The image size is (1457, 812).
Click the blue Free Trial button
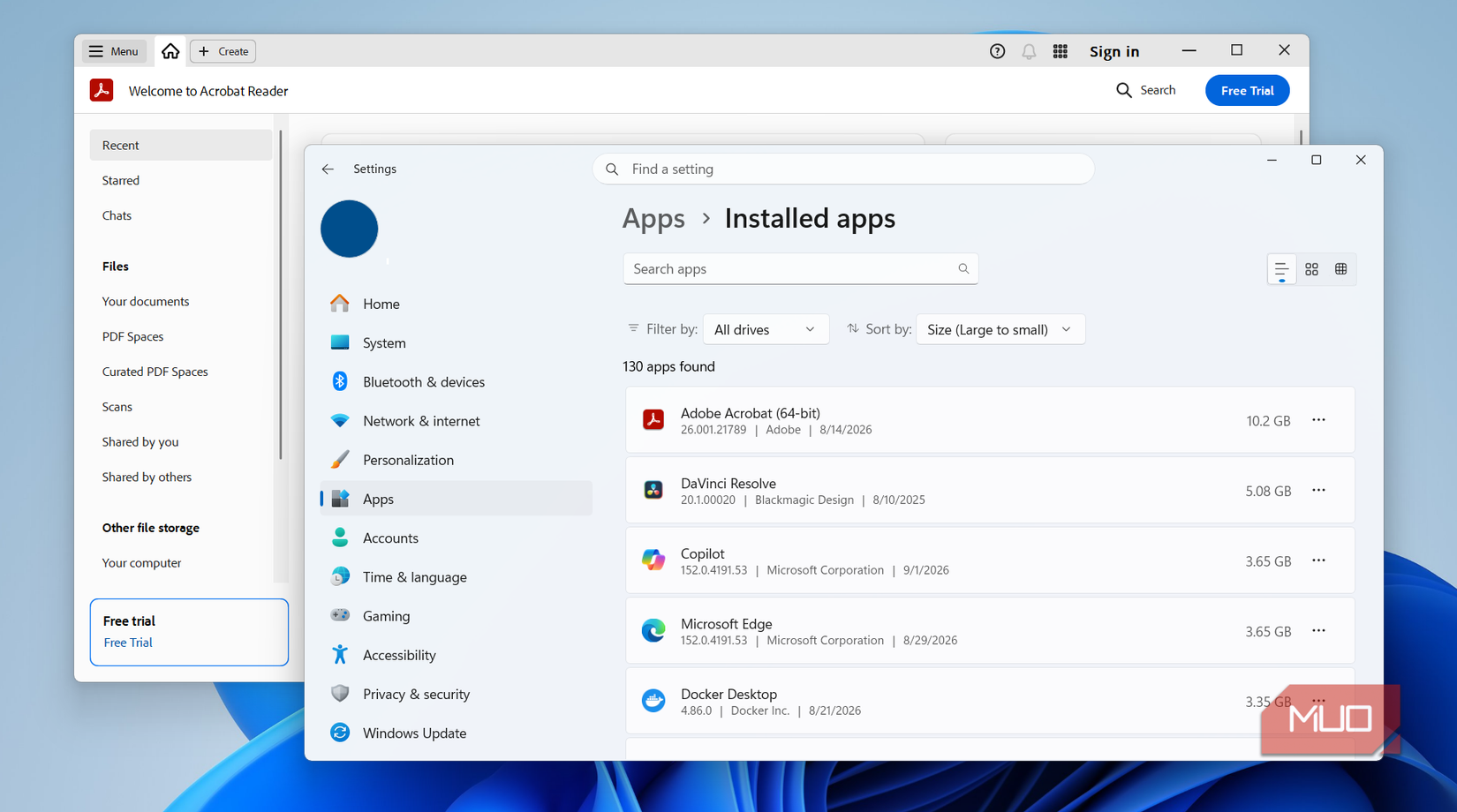tap(1247, 90)
